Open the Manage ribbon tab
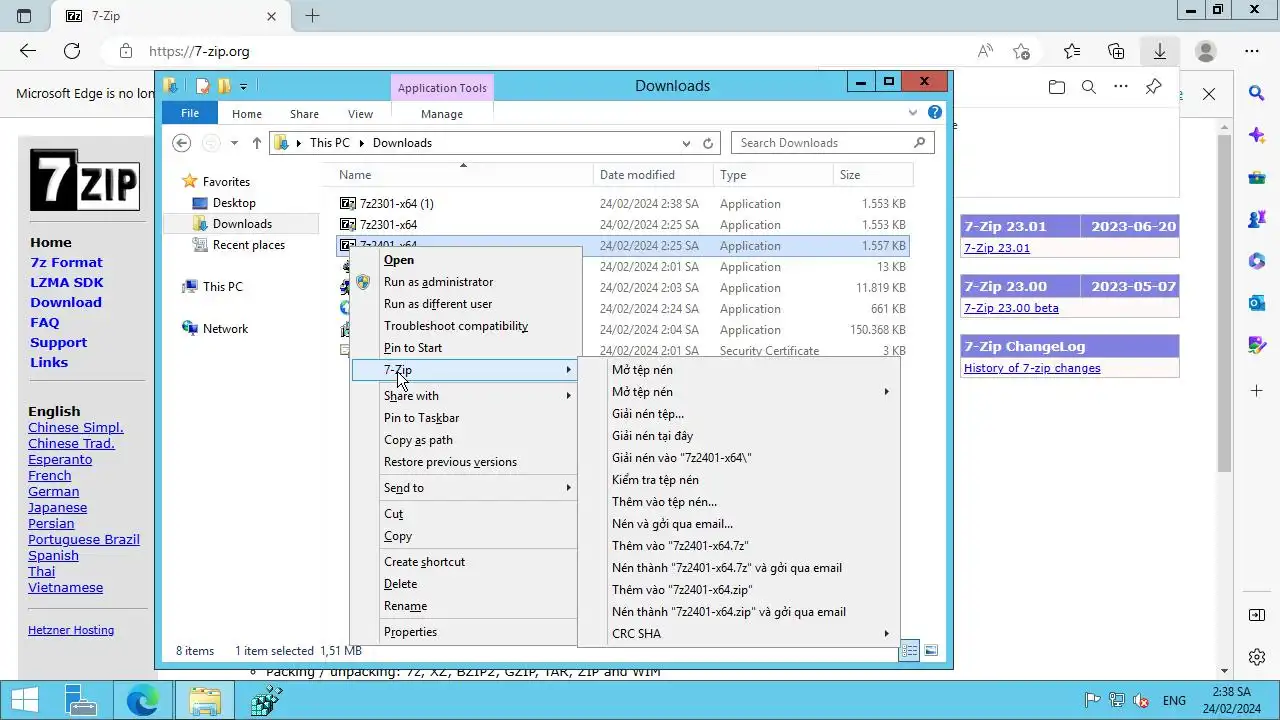Screen dimensions: 1280x720 [x=442, y=114]
